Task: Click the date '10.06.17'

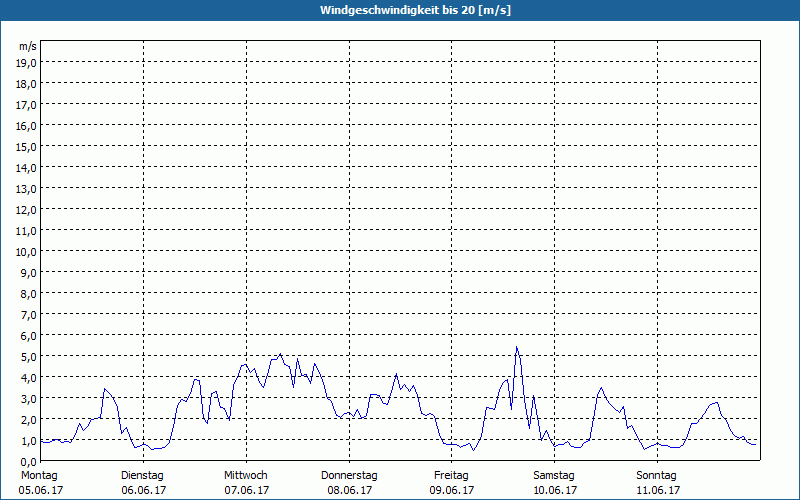Action: click(555, 490)
